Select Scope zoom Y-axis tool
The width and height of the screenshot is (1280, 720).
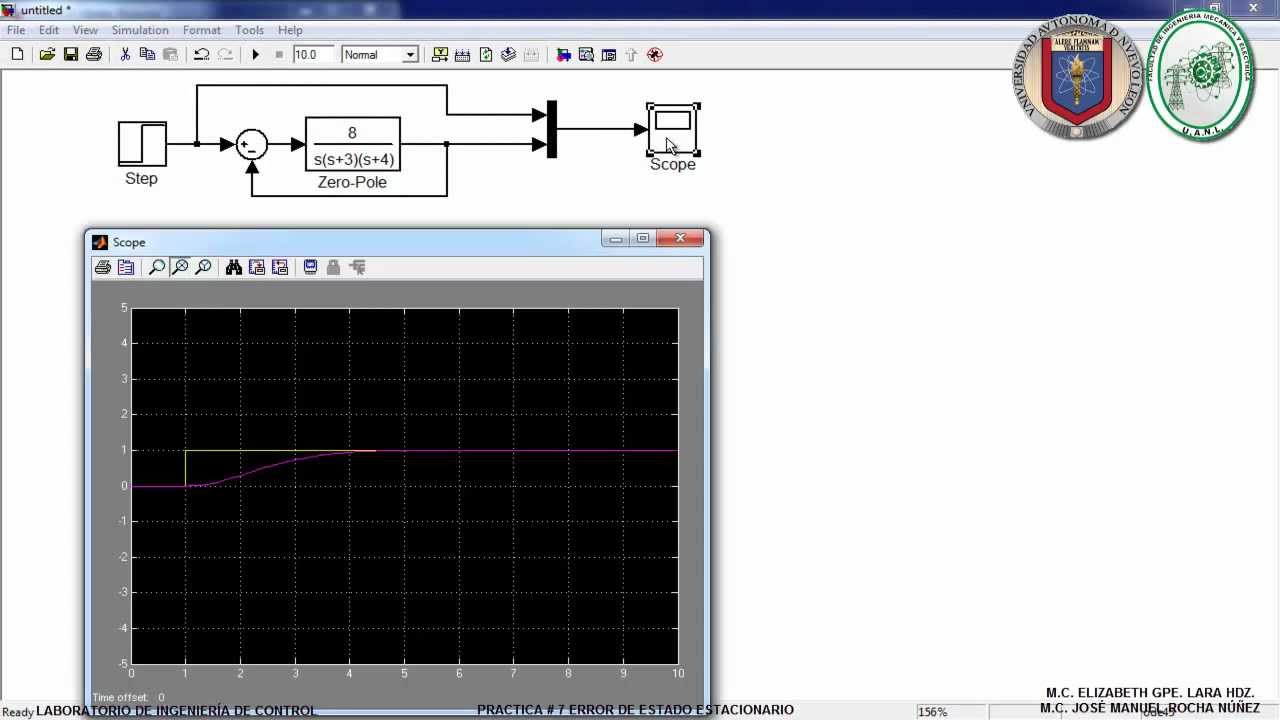coord(203,267)
